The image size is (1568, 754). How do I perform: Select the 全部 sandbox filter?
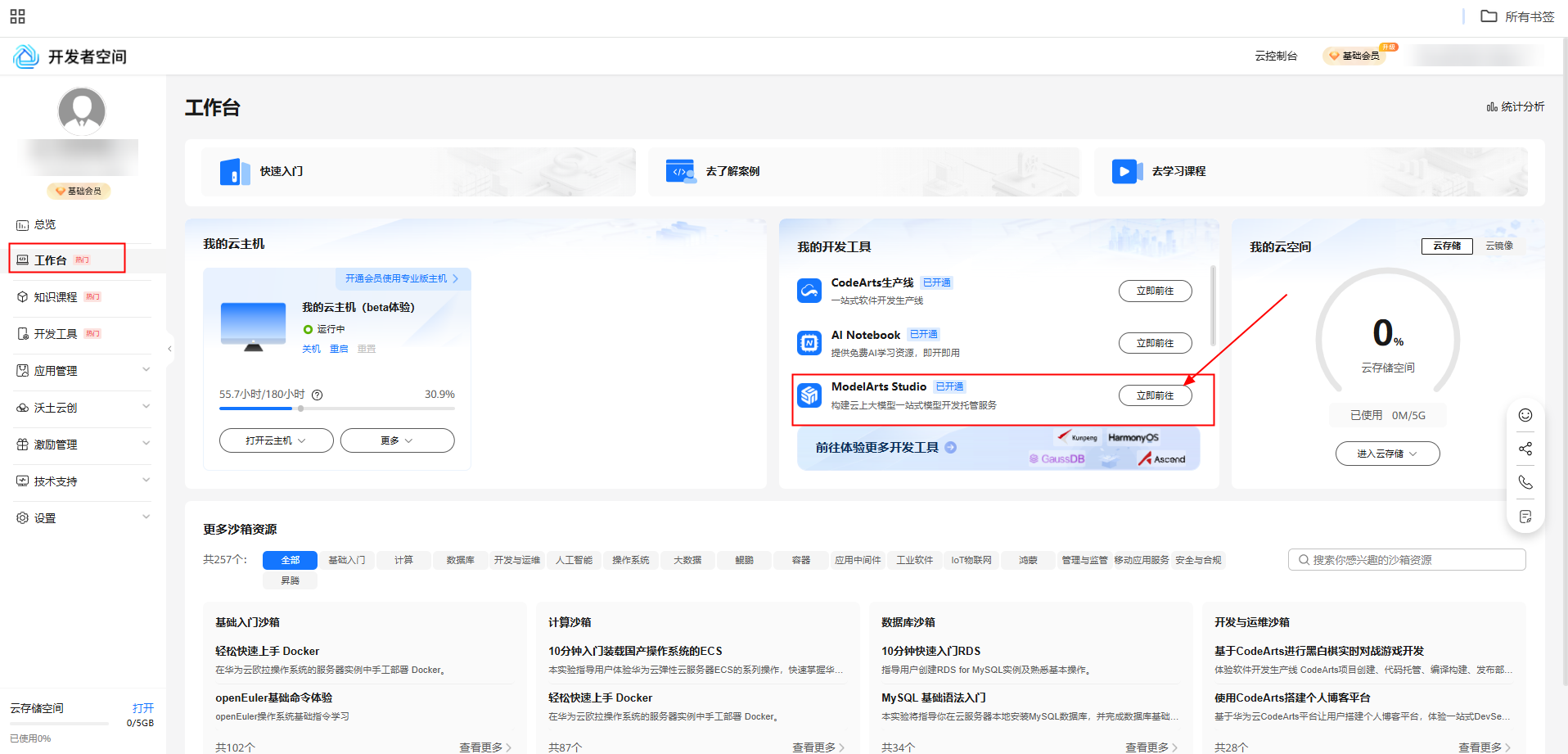[x=290, y=560]
